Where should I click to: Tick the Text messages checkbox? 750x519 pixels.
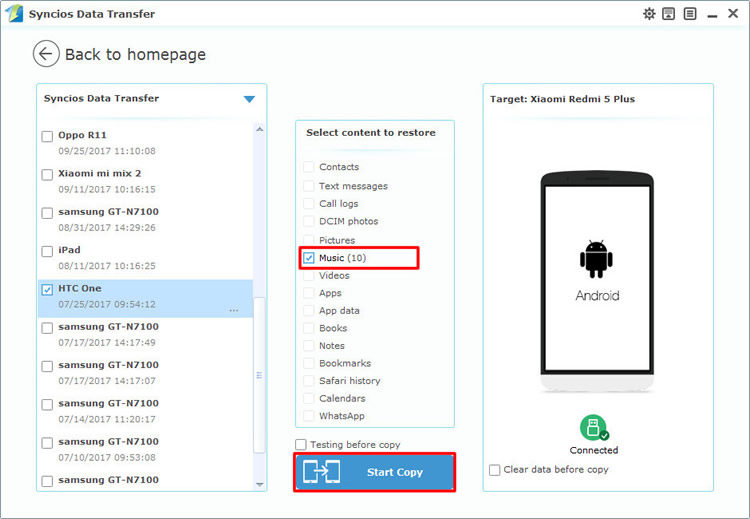tap(309, 186)
